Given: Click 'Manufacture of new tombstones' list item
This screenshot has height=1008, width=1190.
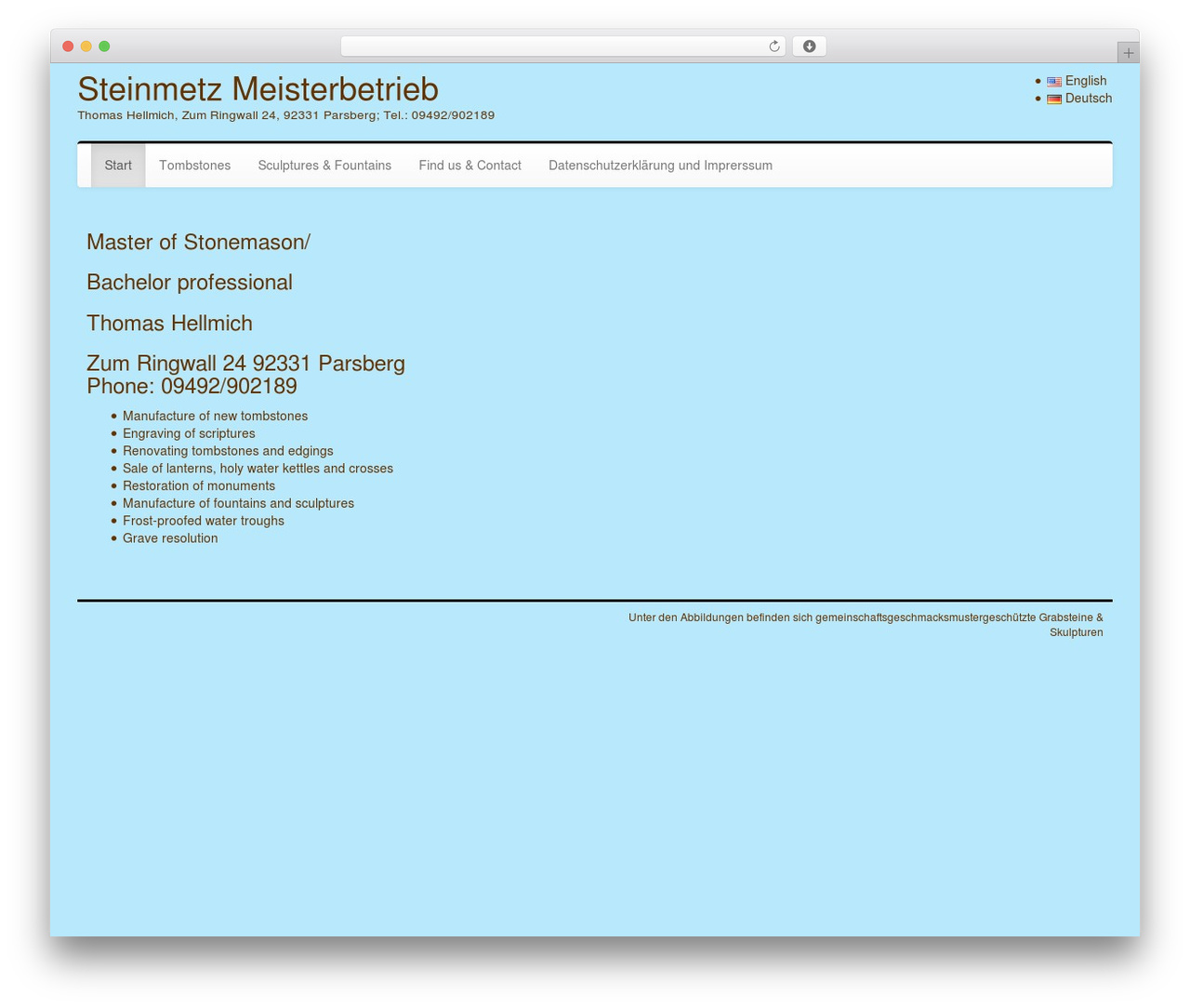Looking at the screenshot, I should [x=215, y=417].
